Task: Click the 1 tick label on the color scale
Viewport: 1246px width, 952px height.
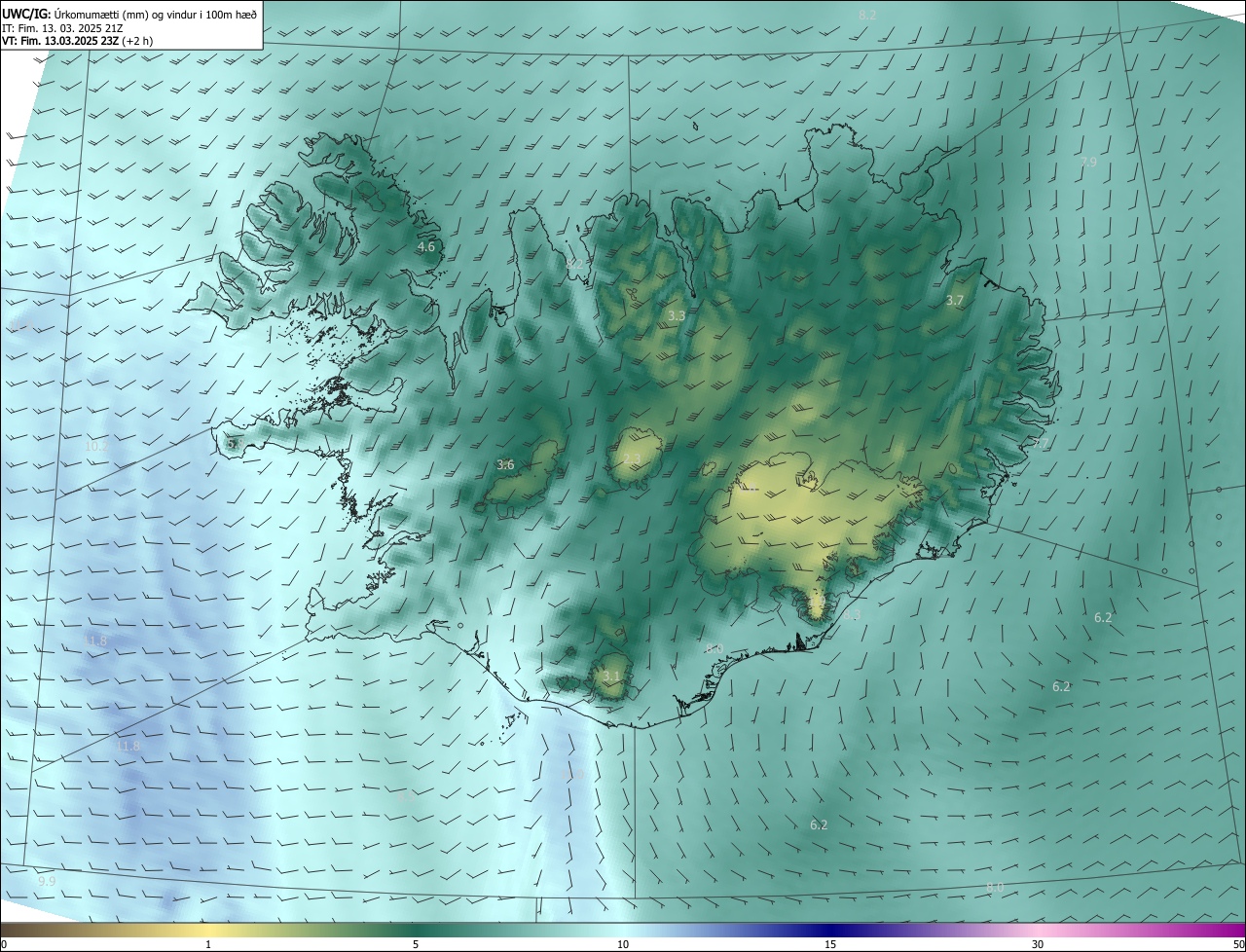Action: [x=208, y=944]
